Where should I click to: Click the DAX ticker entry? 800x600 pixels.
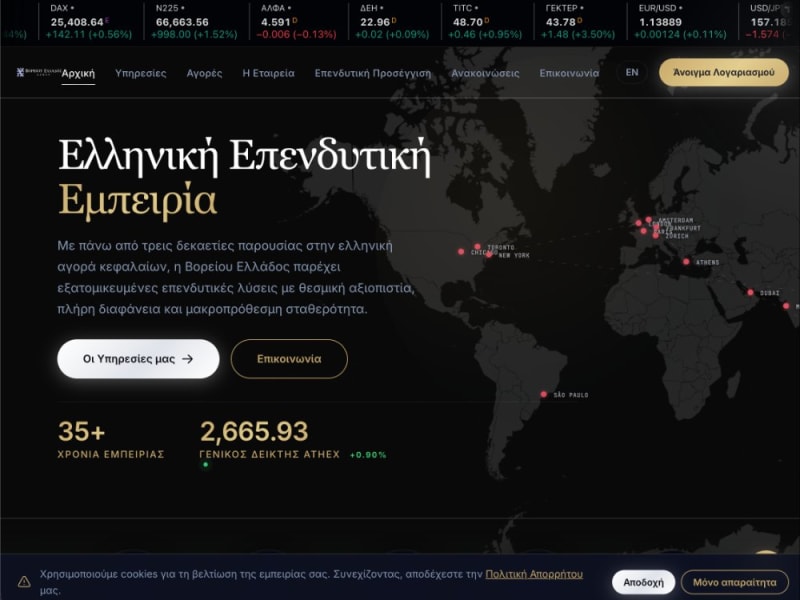[90, 21]
